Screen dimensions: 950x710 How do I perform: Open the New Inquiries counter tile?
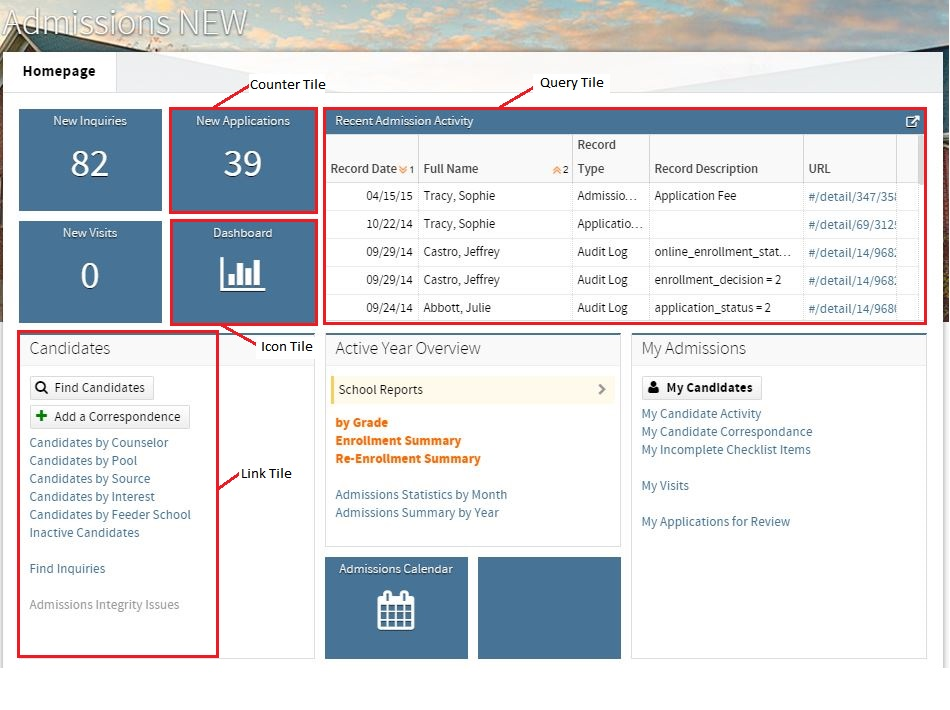[x=90, y=160]
